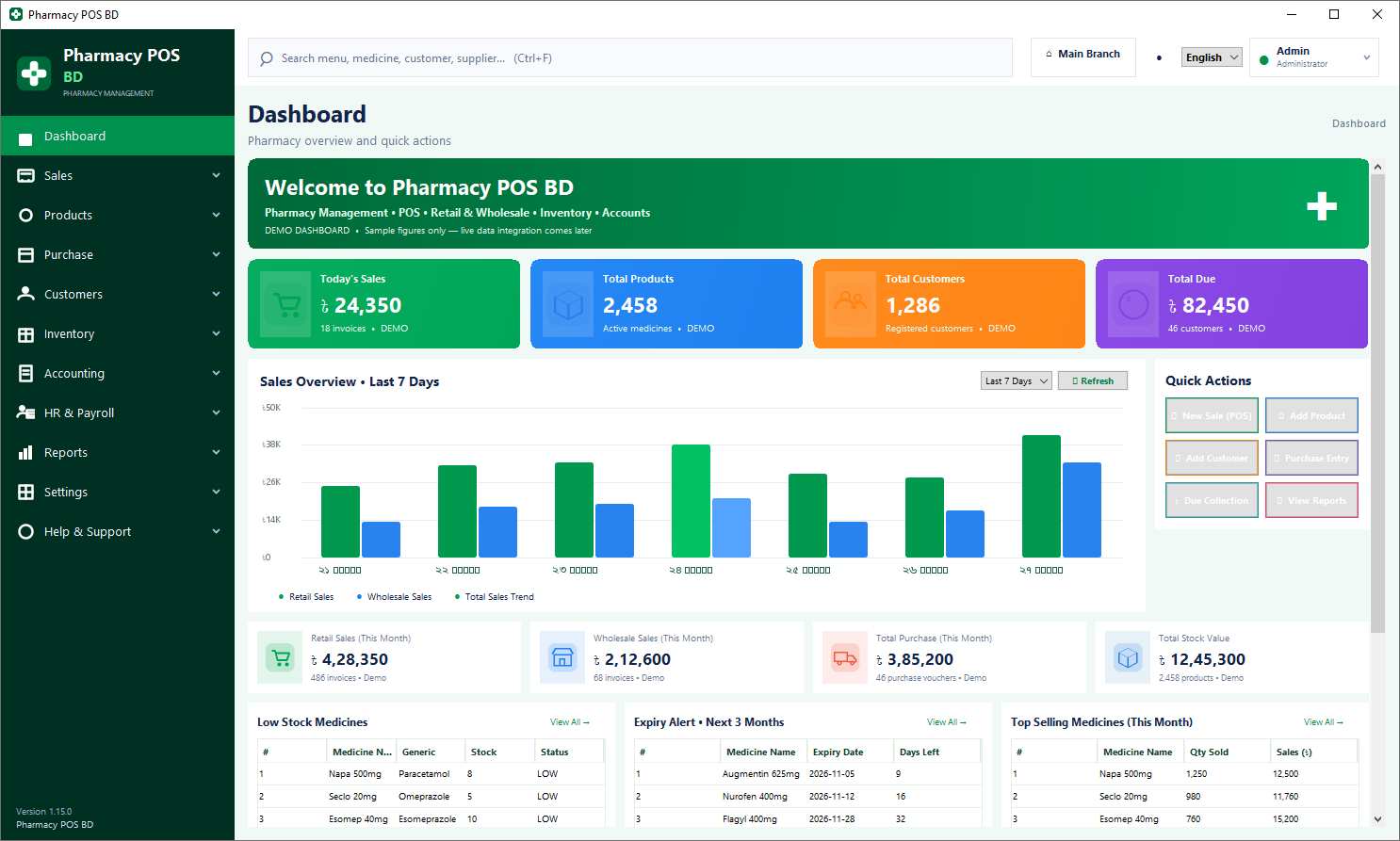
Task: Open the Settings menu
Action: tap(118, 492)
